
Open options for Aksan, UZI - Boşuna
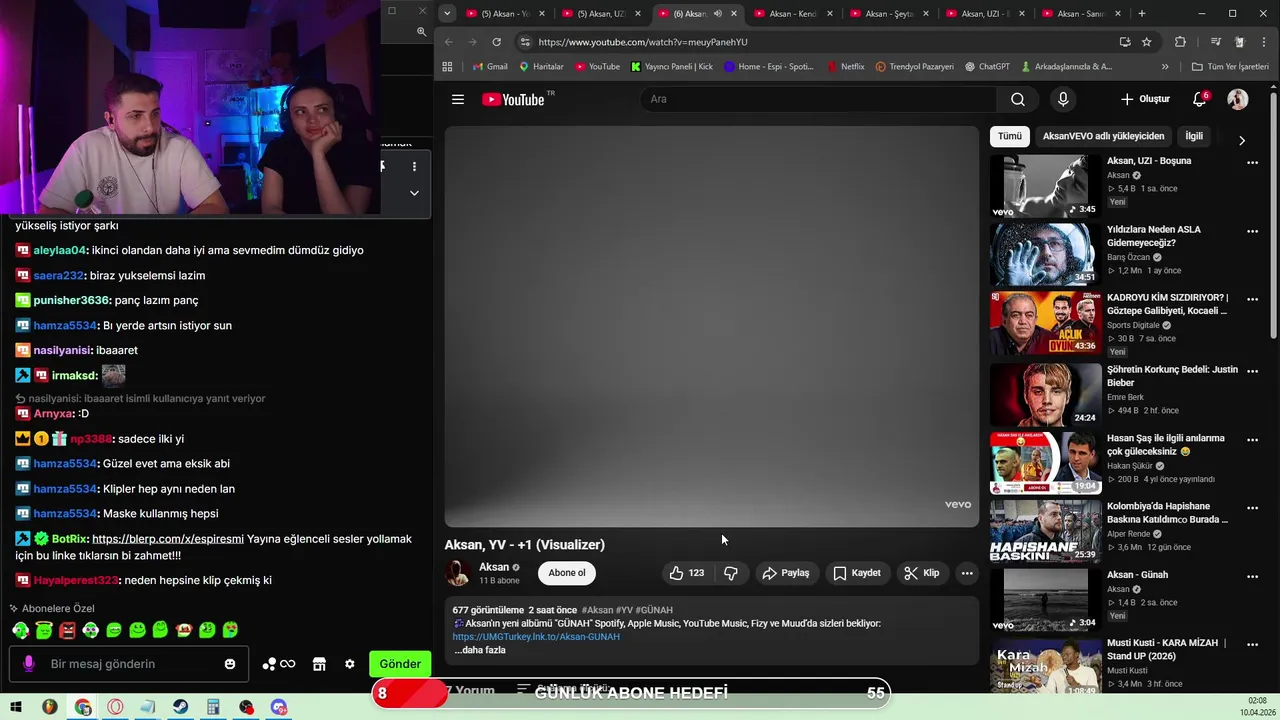point(1252,163)
